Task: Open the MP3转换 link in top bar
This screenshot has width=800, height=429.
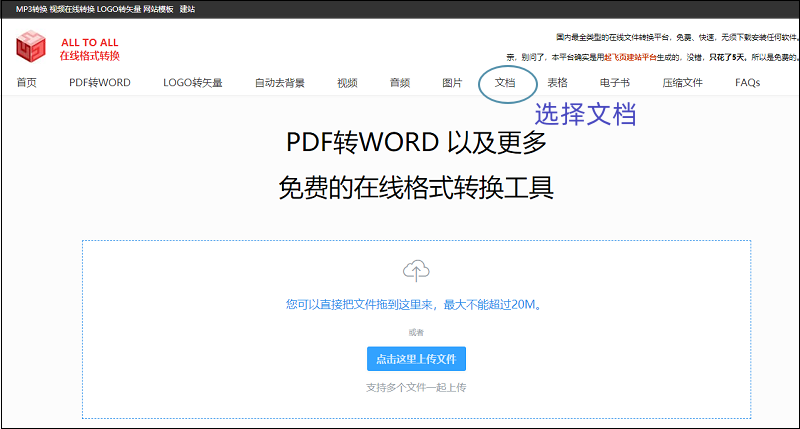Action: pos(32,9)
